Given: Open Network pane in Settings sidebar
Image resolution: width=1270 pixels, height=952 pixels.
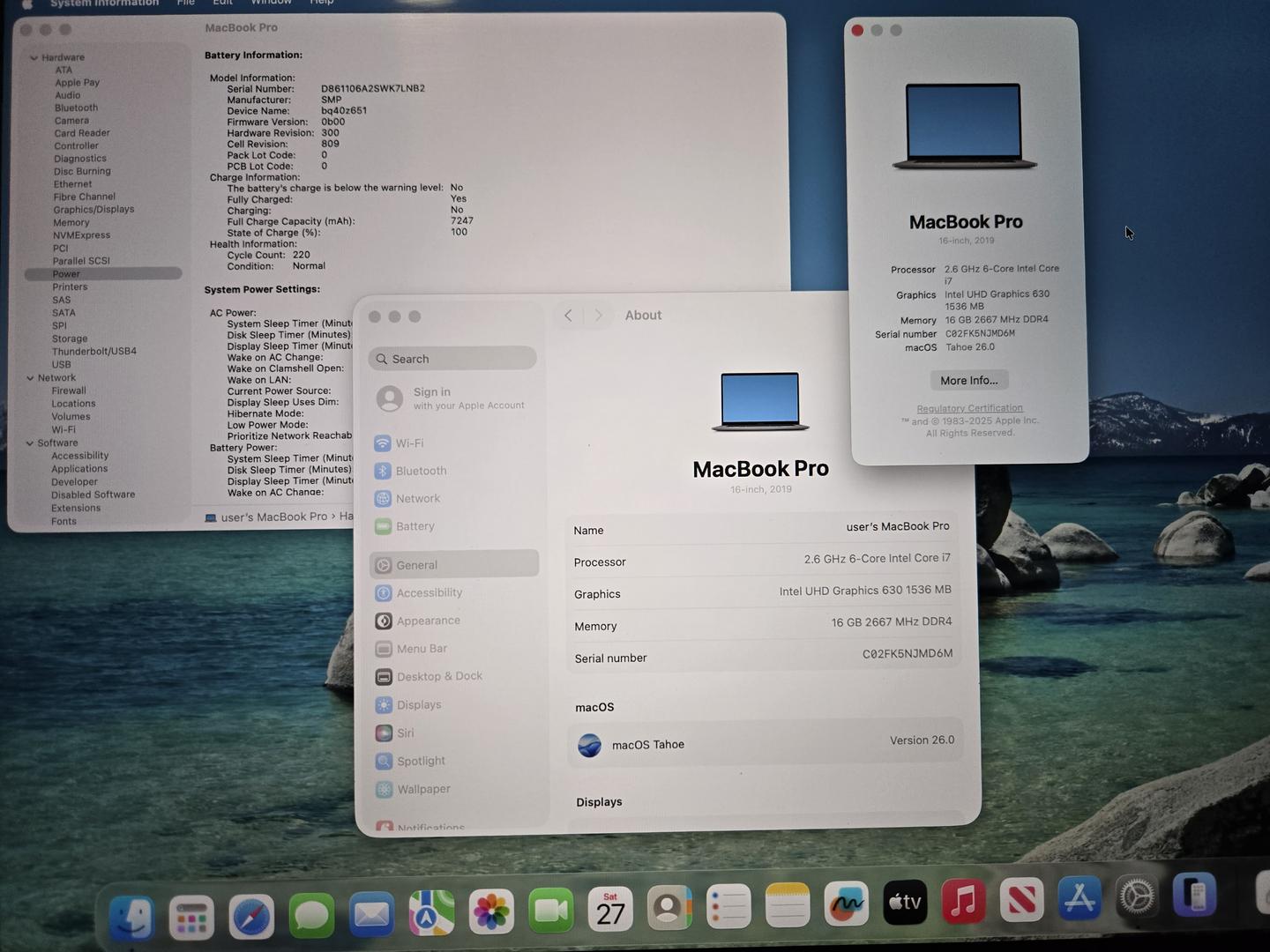Looking at the screenshot, I should 453,498.
